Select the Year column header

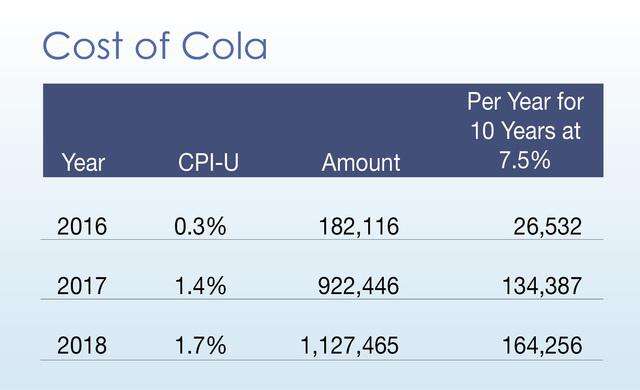click(83, 162)
